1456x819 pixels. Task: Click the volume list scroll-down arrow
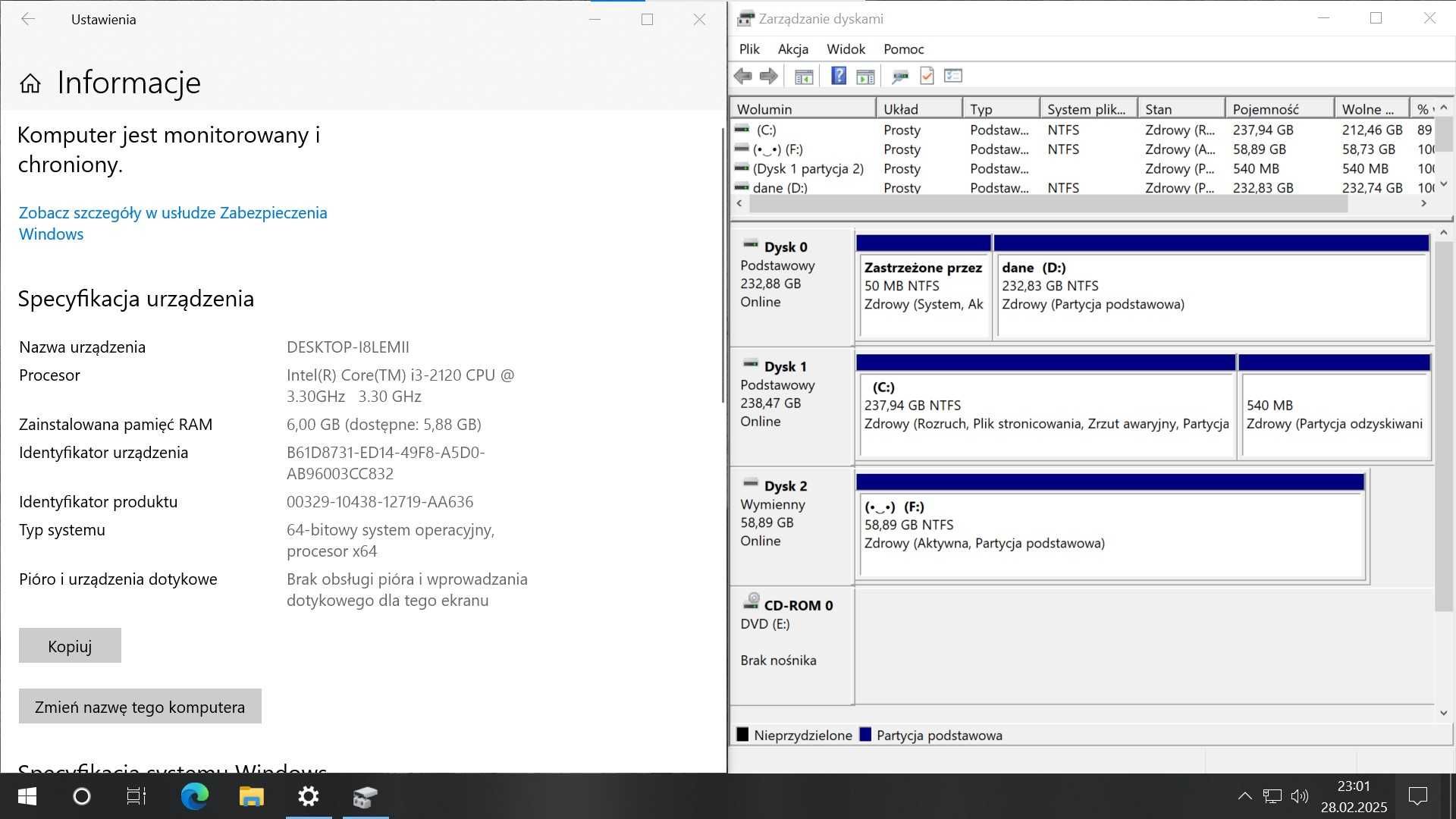(1443, 184)
